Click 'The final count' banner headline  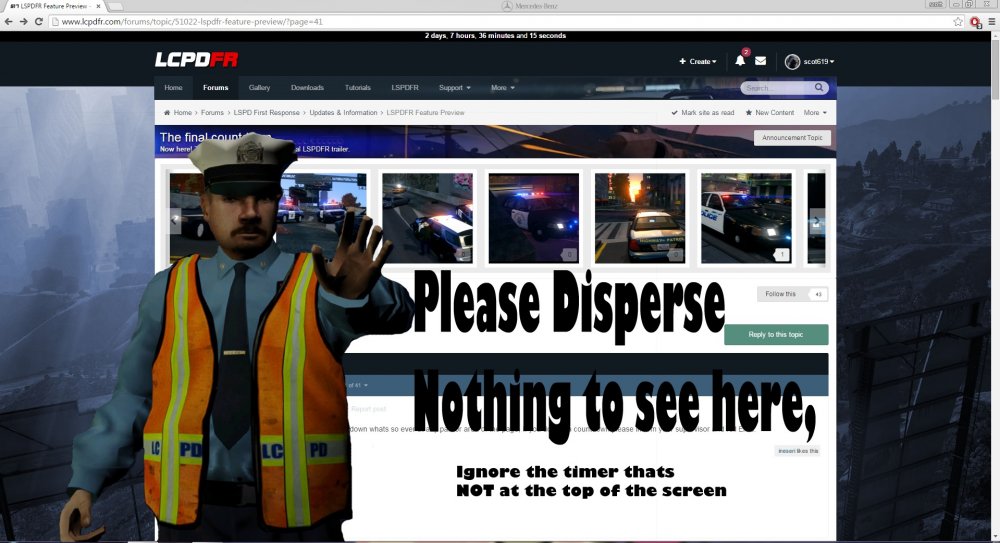coord(216,137)
